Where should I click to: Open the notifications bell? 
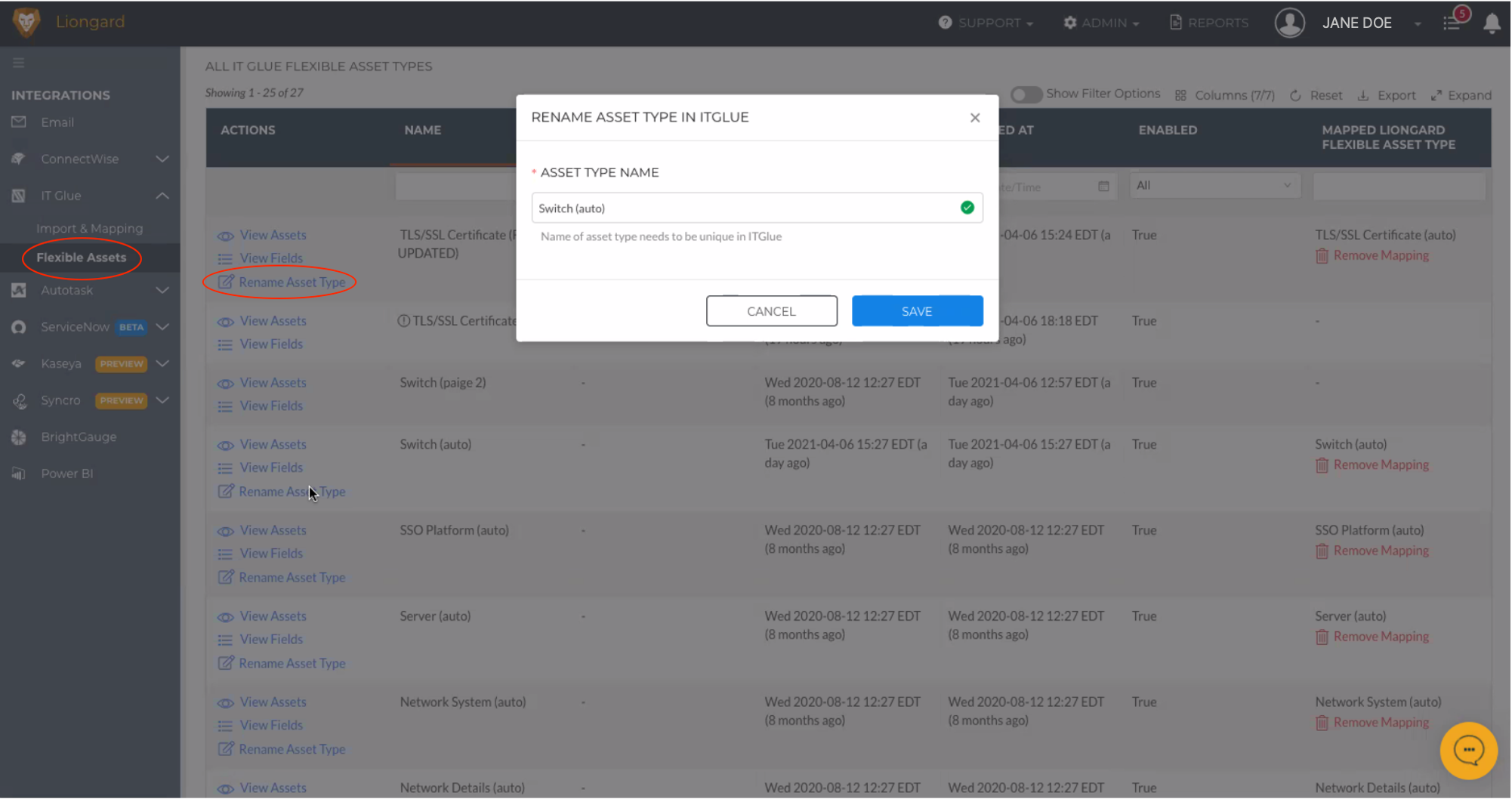[1492, 23]
